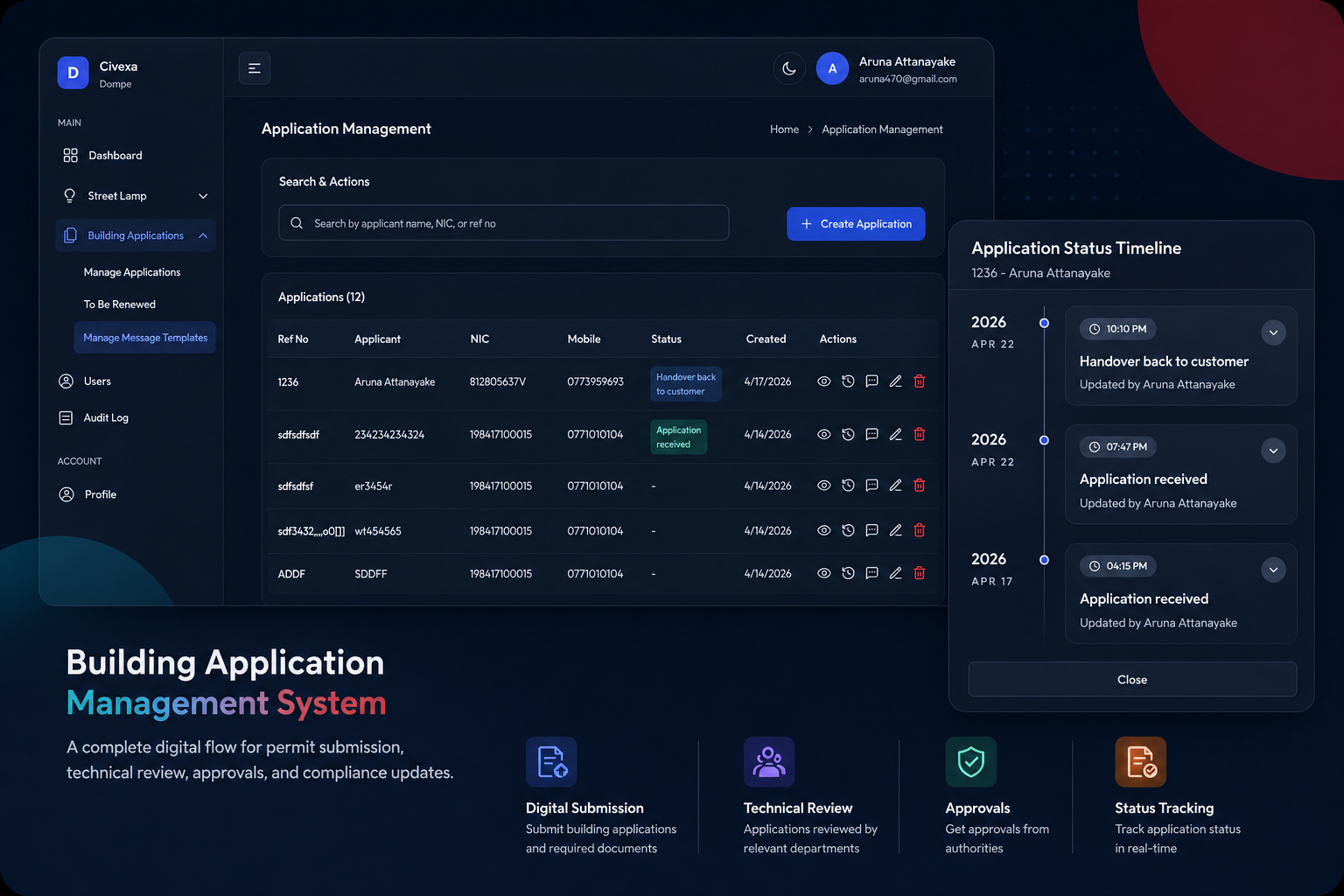The image size is (1344, 896).
Task: View the wt454565 application with eye icon
Action: click(824, 530)
